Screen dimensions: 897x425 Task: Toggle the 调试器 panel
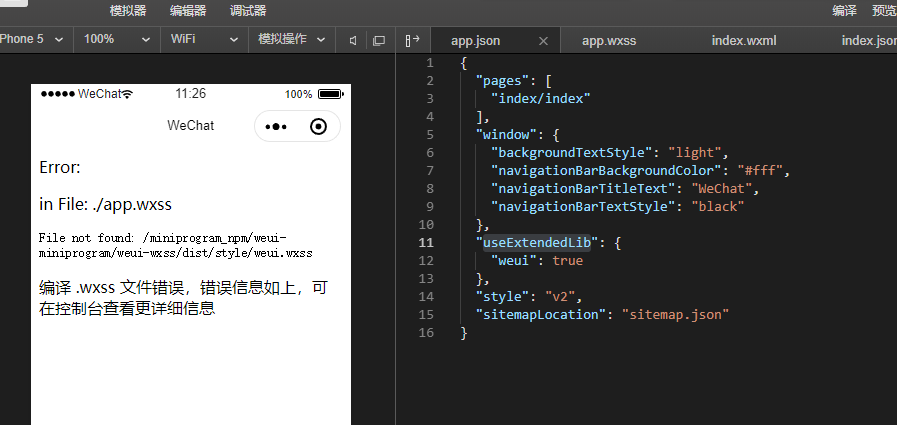point(248,11)
